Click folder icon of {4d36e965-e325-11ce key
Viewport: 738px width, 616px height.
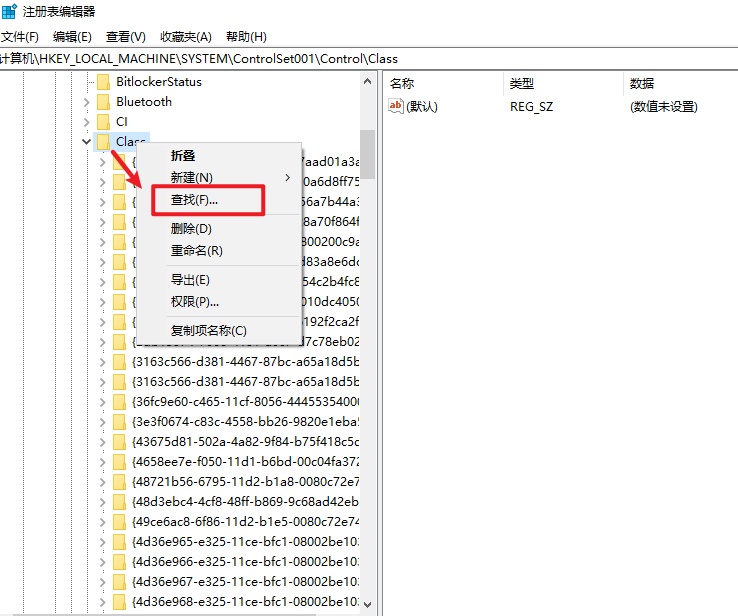tap(120, 542)
